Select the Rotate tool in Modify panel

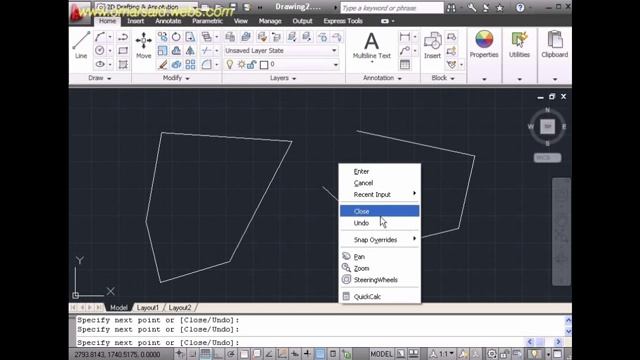tap(176, 37)
